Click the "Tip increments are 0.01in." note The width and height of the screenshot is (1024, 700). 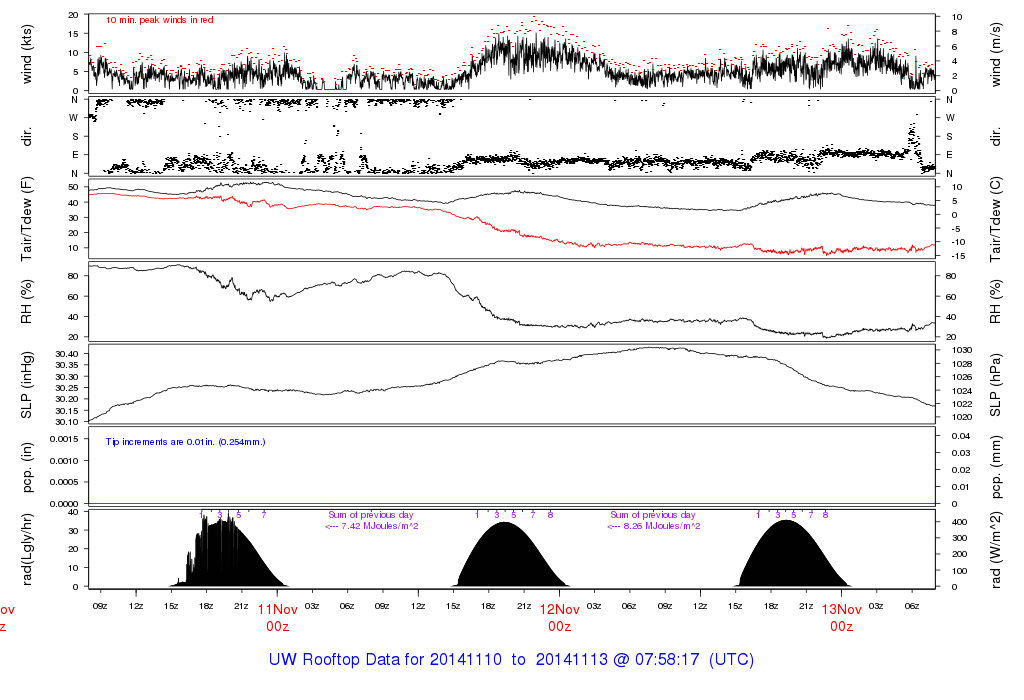click(186, 441)
